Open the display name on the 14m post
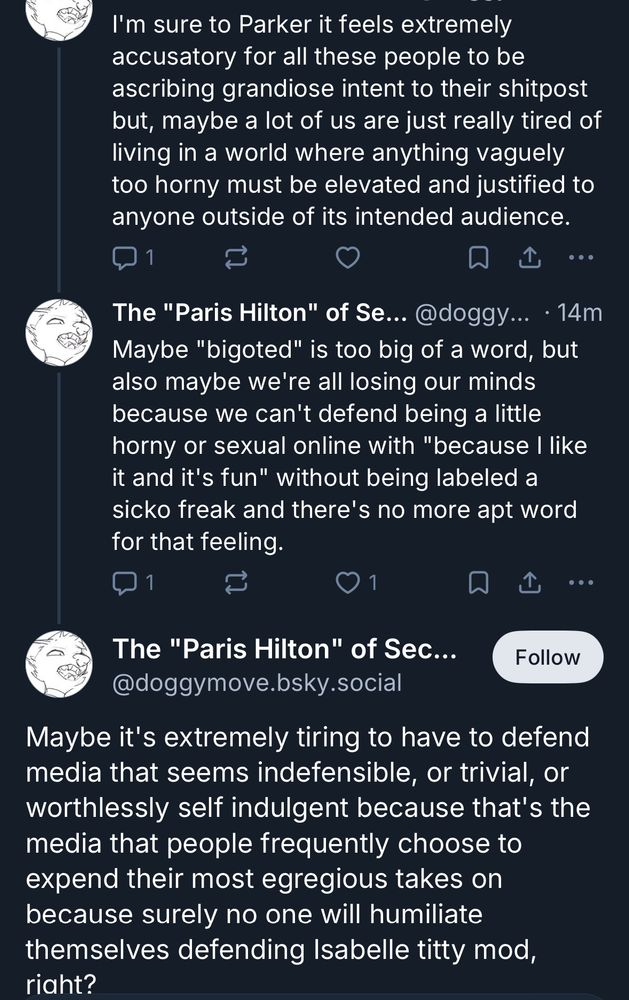 (x=258, y=313)
